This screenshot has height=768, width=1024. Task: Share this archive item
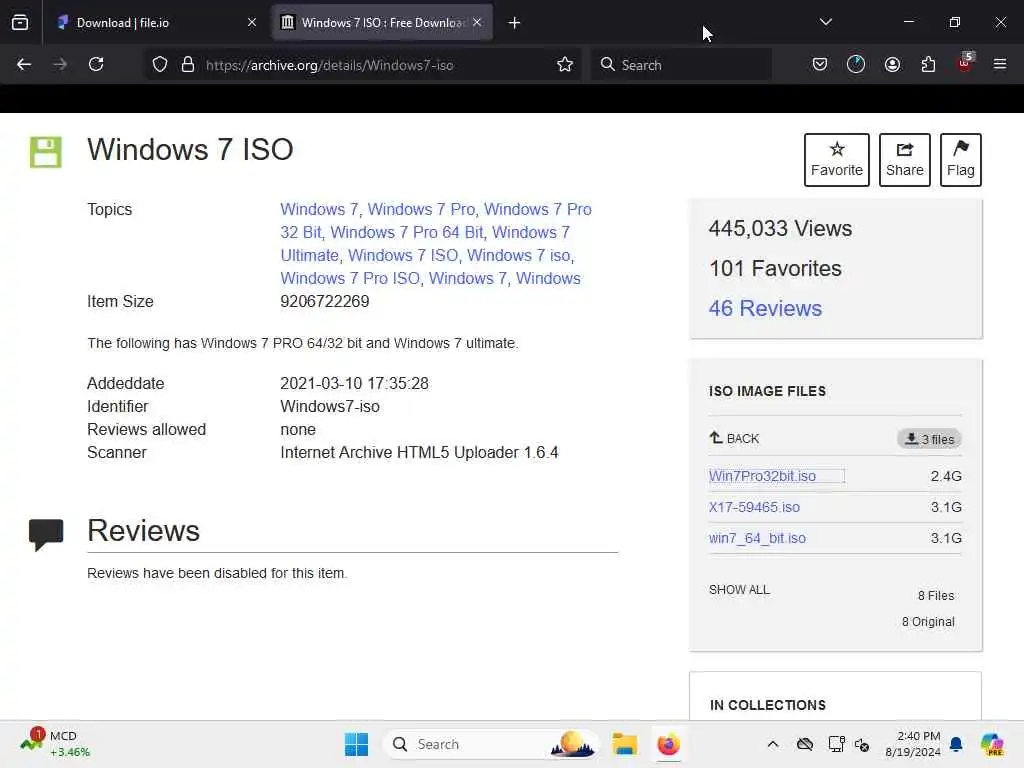click(x=904, y=160)
